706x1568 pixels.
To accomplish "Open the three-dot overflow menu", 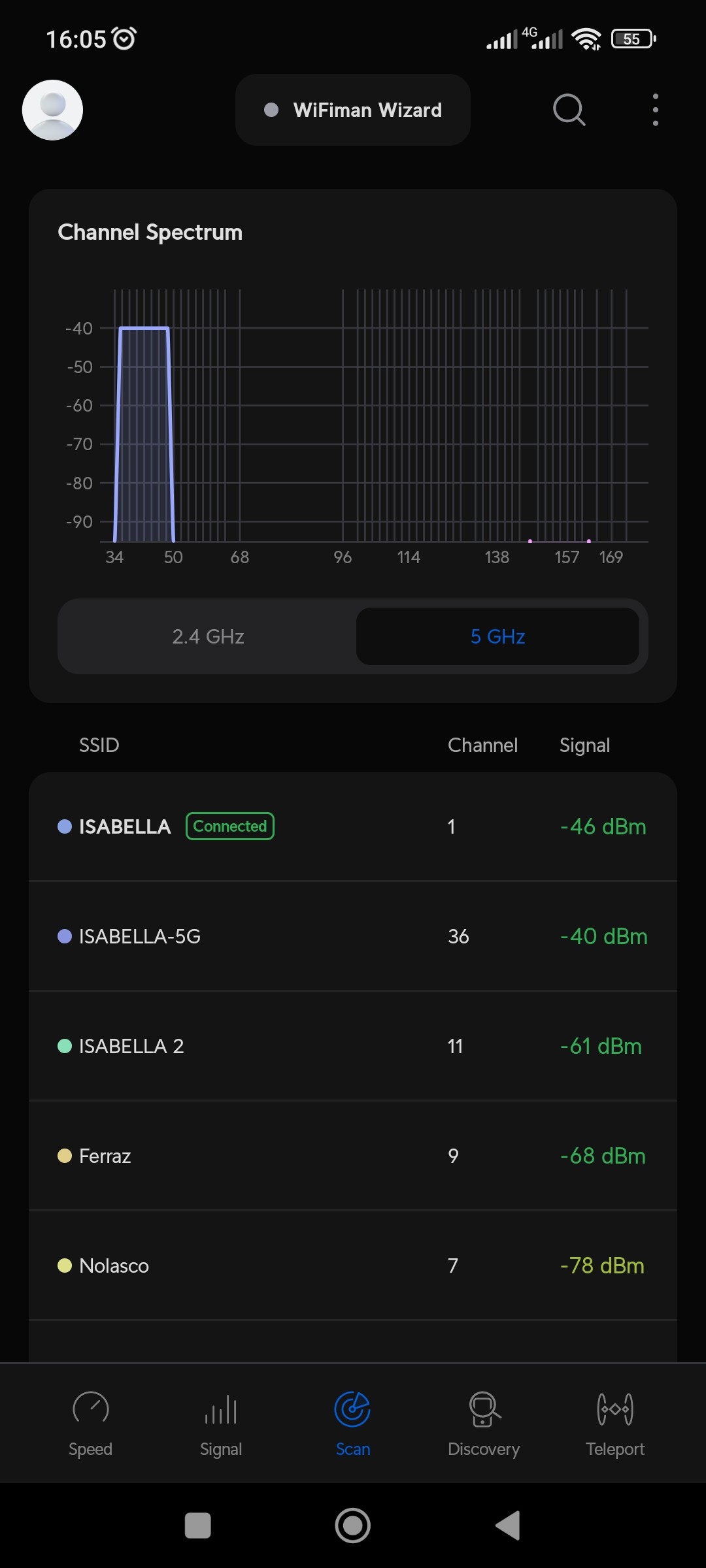I will point(655,110).
